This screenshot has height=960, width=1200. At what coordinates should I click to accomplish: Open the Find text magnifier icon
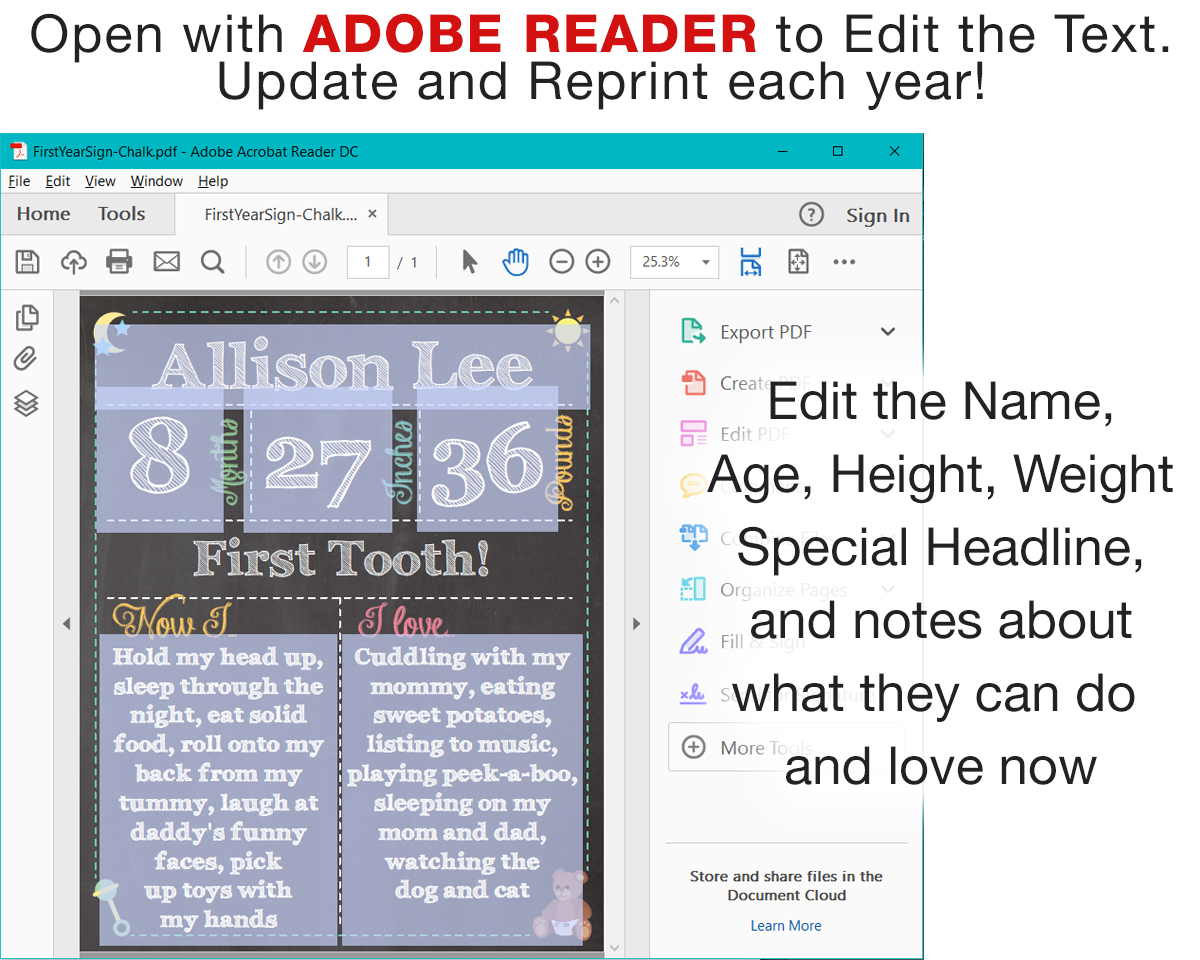[212, 262]
